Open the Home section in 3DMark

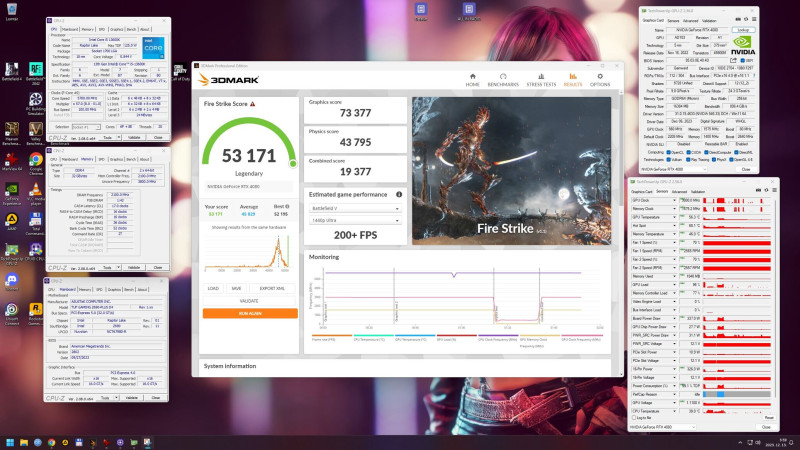pos(472,80)
